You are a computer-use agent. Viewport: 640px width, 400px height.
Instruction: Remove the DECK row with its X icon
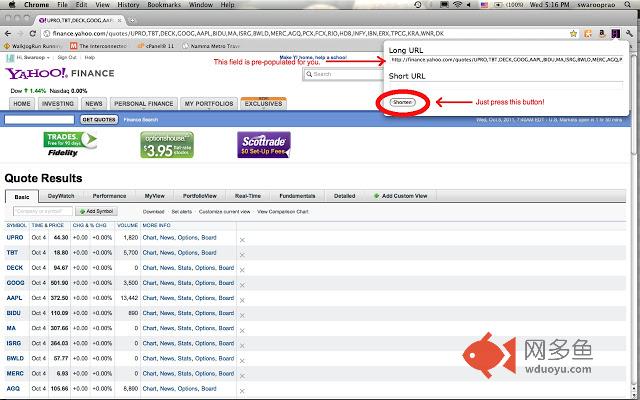[242, 270]
